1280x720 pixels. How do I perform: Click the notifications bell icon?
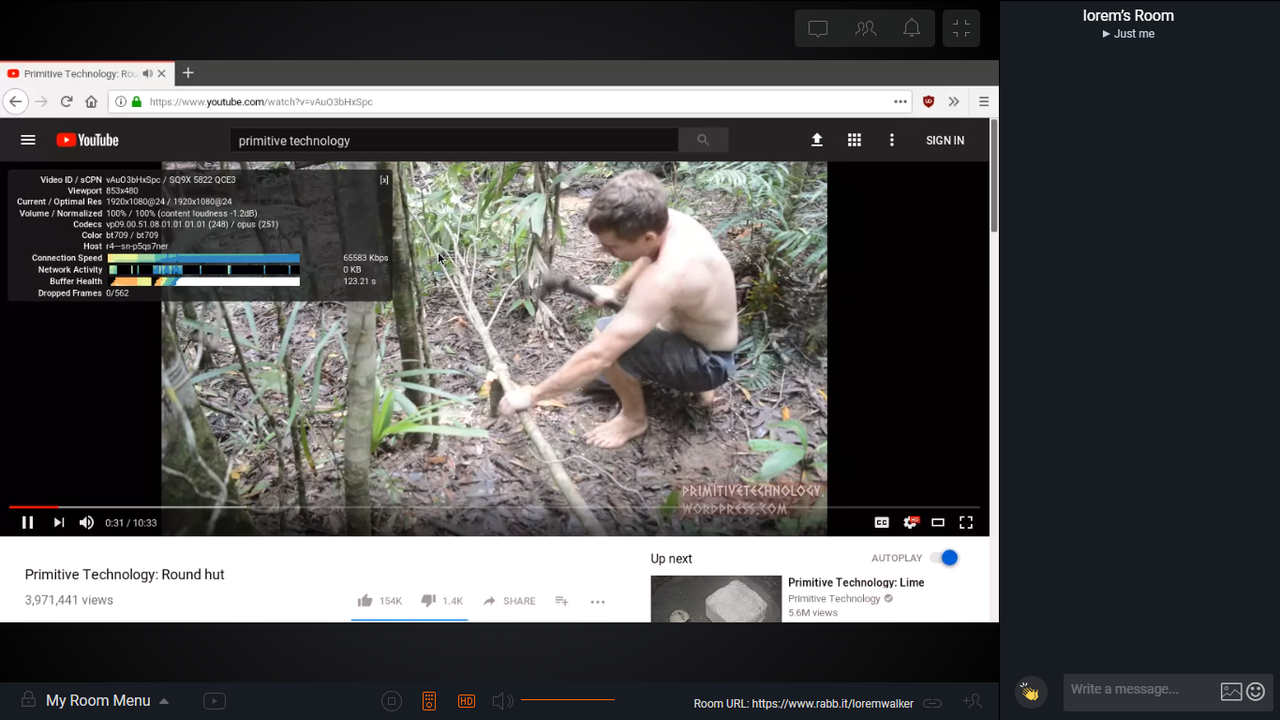pos(911,29)
